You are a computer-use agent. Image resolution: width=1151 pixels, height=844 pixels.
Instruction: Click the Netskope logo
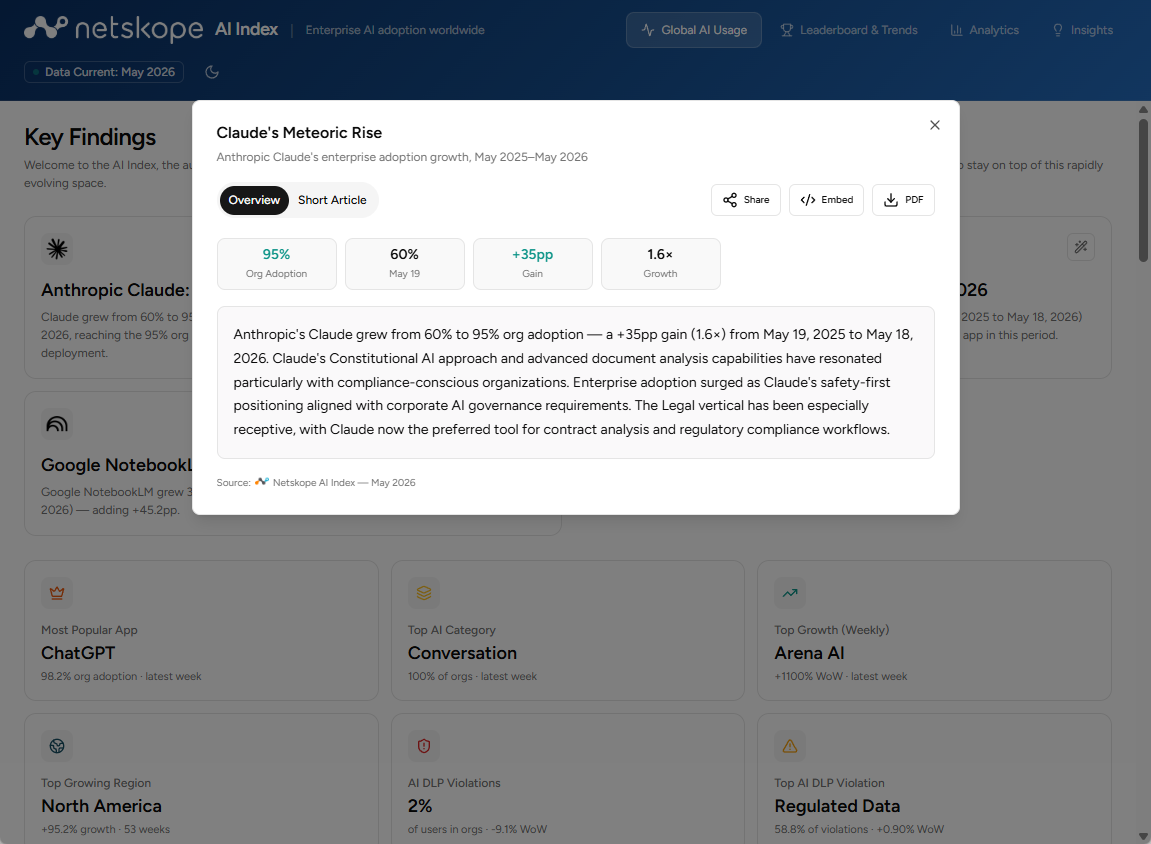(114, 29)
